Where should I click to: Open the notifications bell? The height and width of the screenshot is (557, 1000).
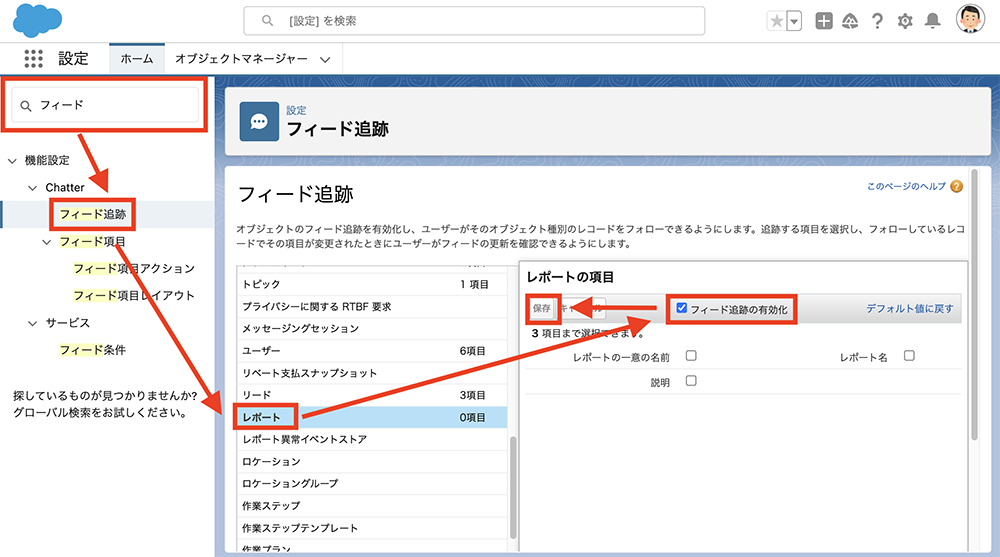click(x=932, y=21)
